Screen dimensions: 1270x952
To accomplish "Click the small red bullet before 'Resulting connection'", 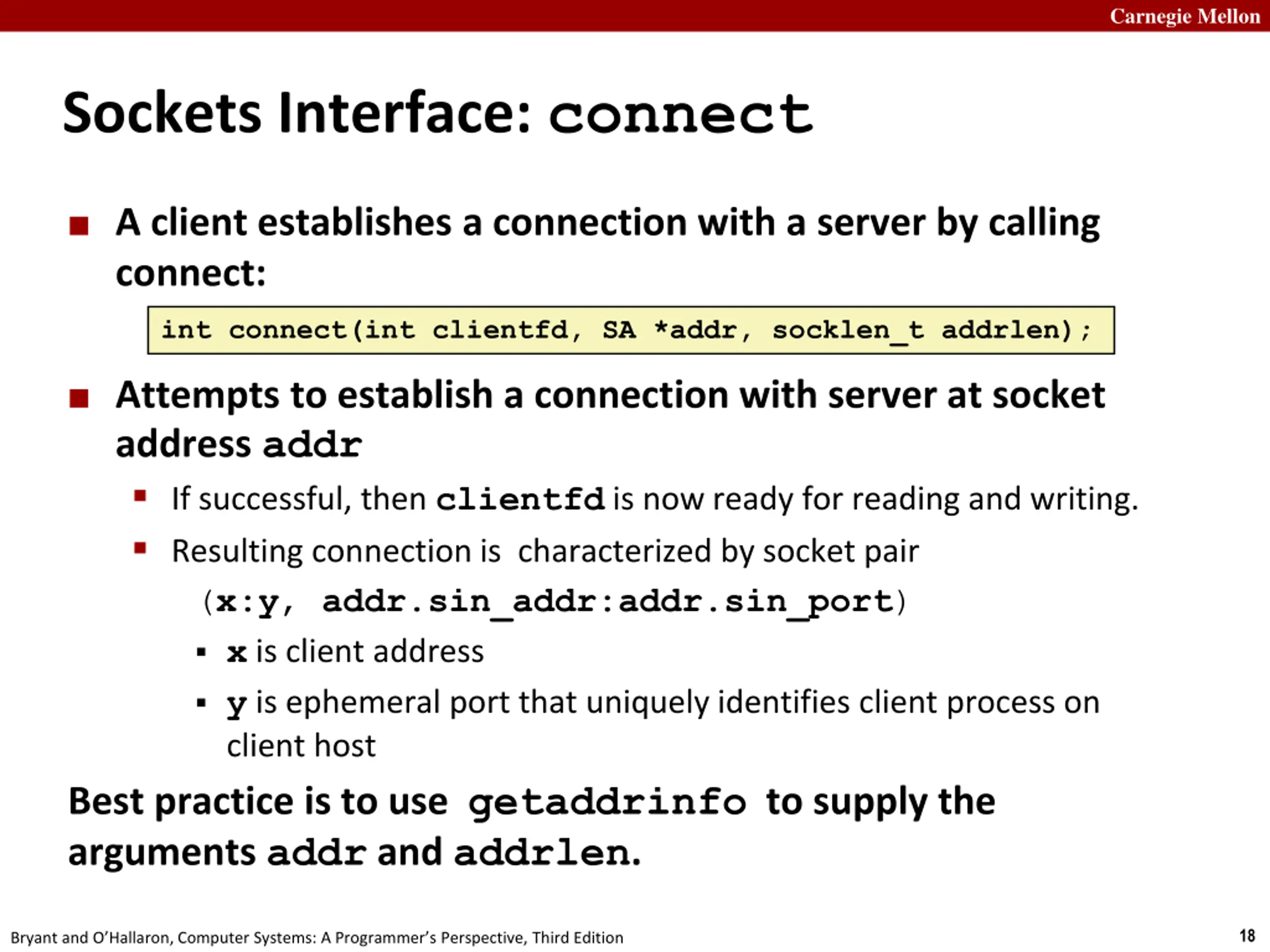I will pos(140,548).
